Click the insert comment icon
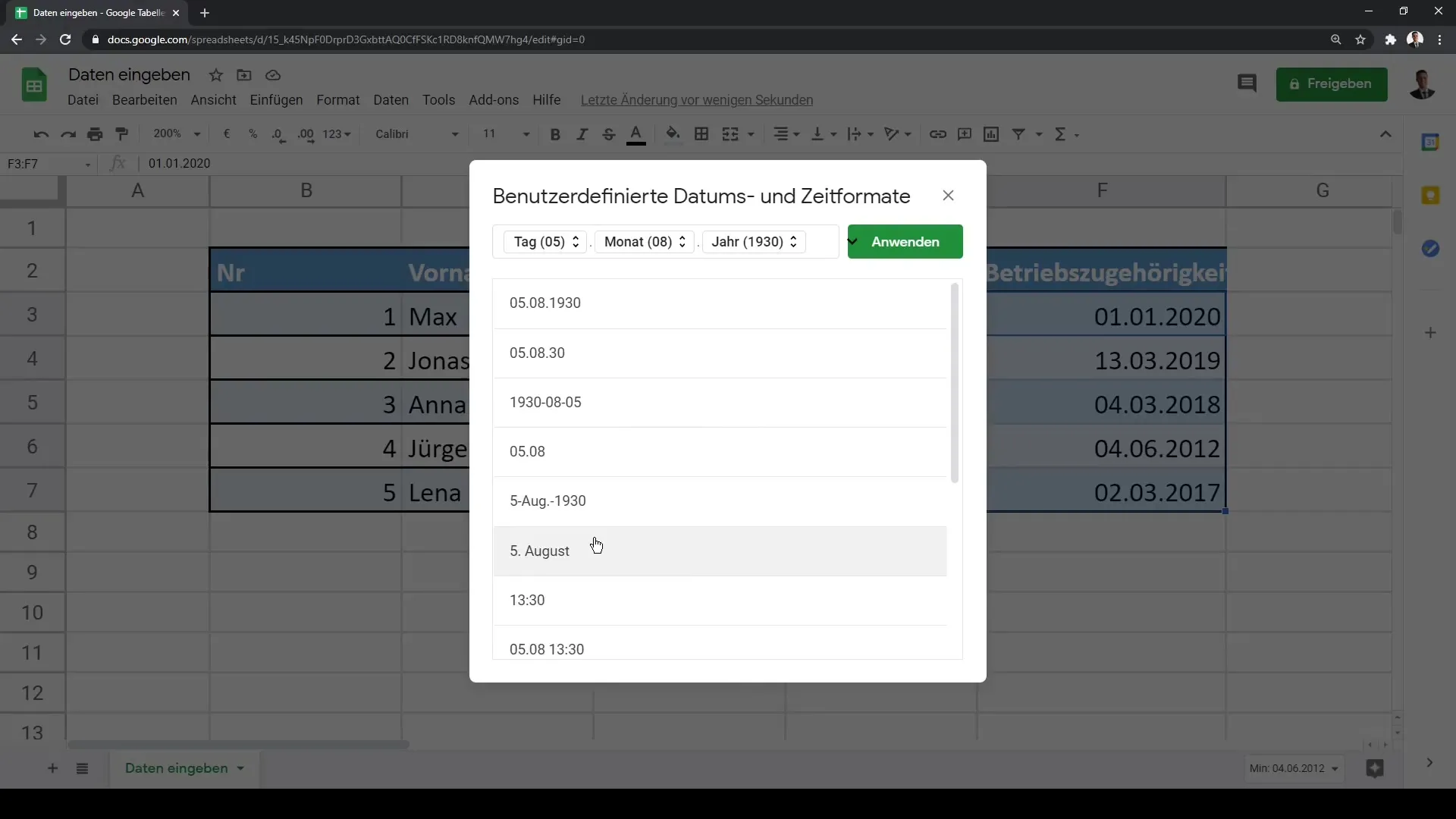 tap(965, 134)
